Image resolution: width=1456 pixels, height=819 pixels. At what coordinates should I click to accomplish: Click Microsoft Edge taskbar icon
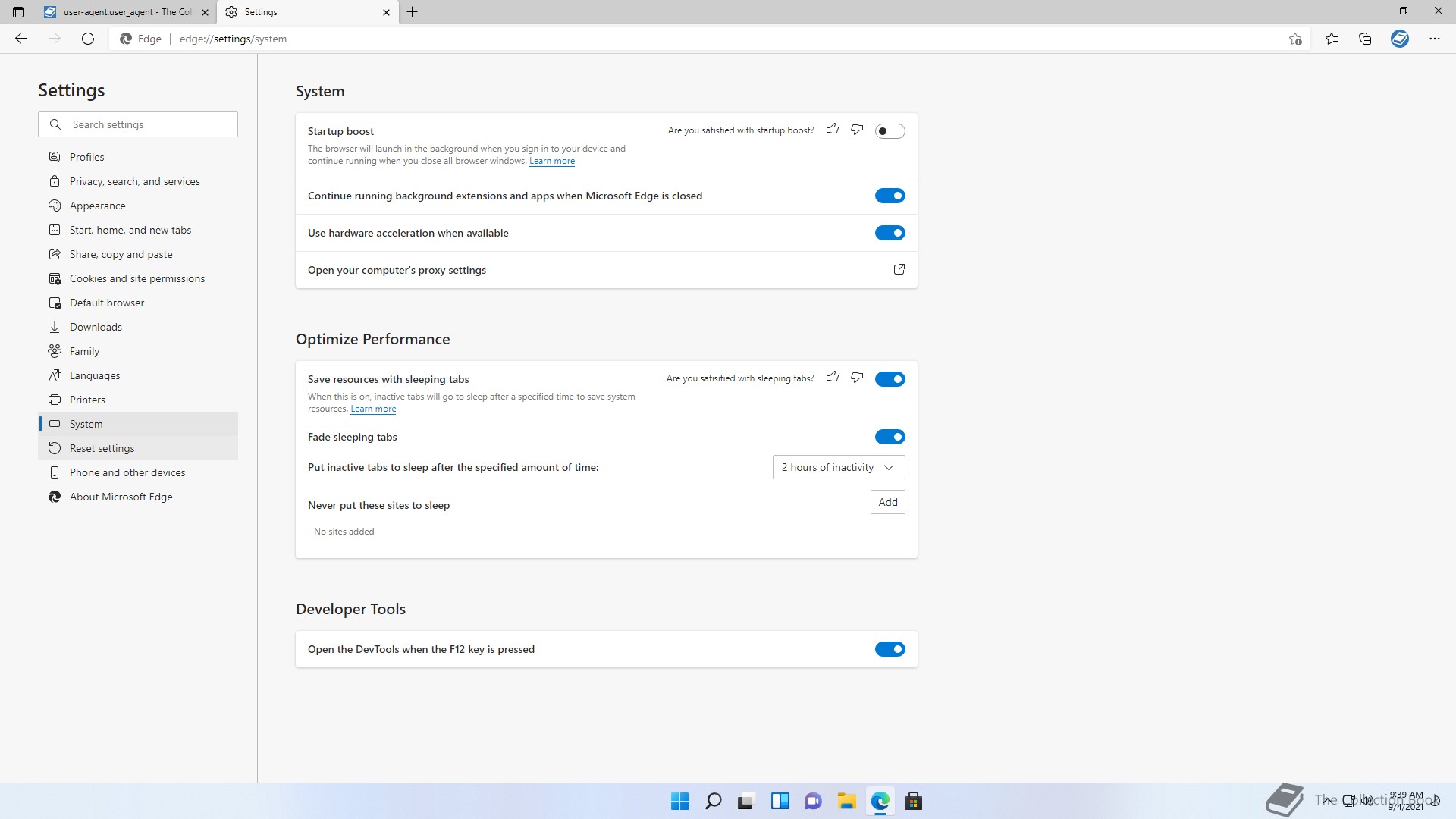[880, 801]
